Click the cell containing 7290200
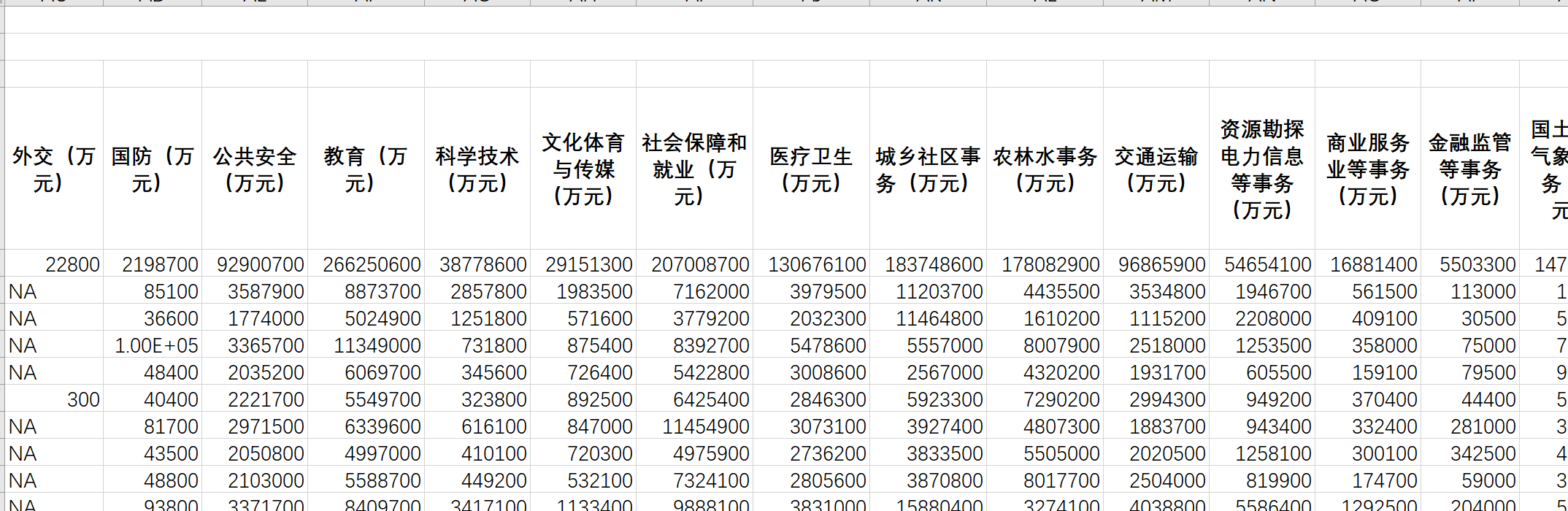The image size is (1568, 511). [1045, 399]
